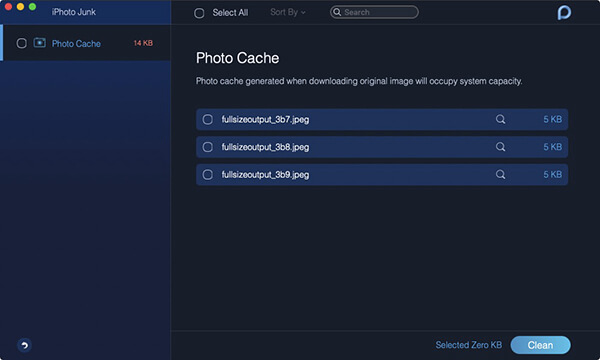Maximize the window with the green button

pos(33,7)
